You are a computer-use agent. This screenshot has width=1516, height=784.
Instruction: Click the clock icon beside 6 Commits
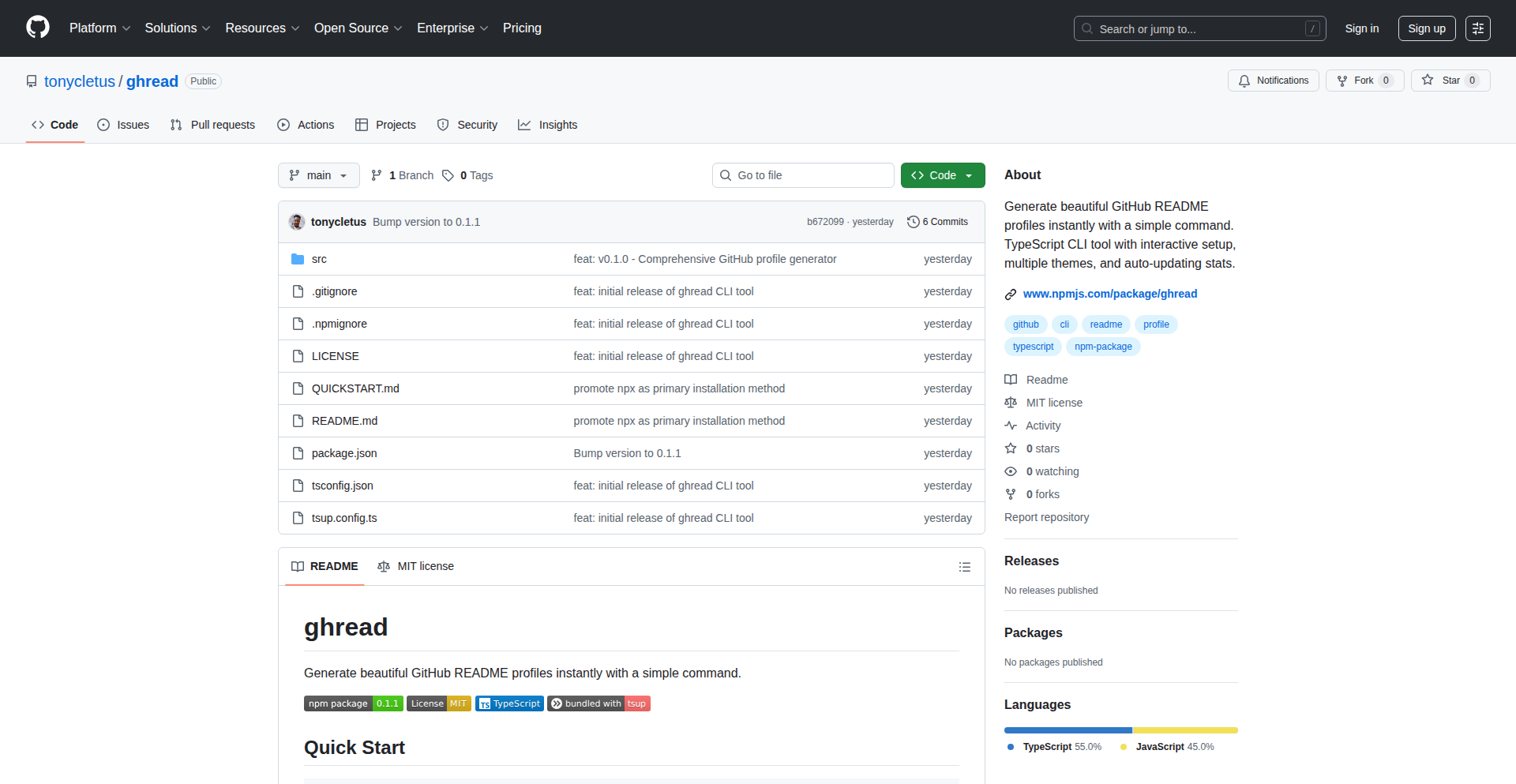[x=914, y=222]
